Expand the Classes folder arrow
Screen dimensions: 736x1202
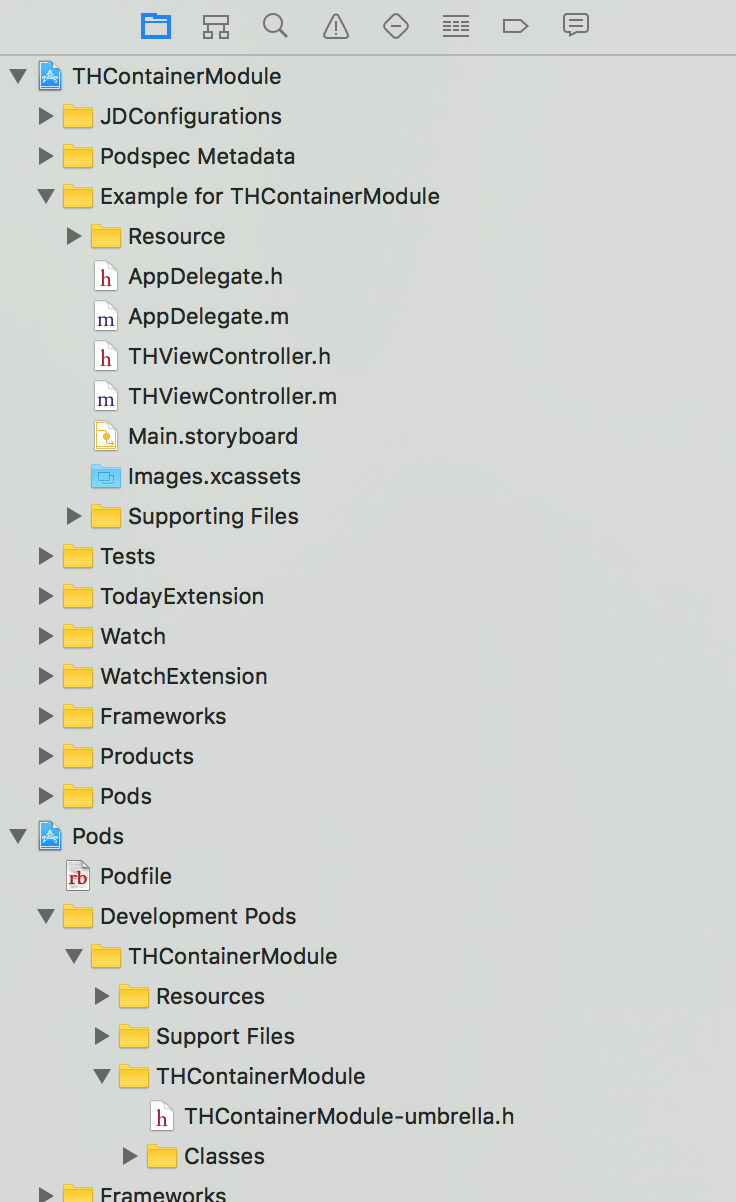129,1156
